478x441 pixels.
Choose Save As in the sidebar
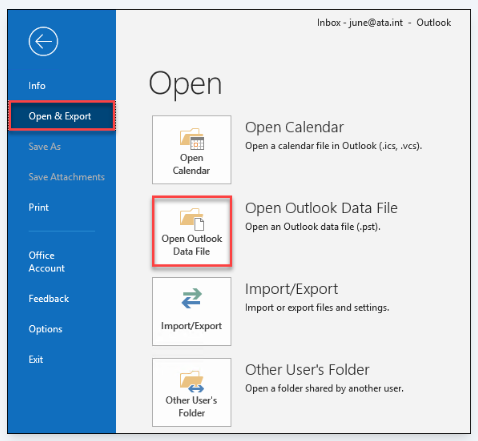(x=44, y=147)
